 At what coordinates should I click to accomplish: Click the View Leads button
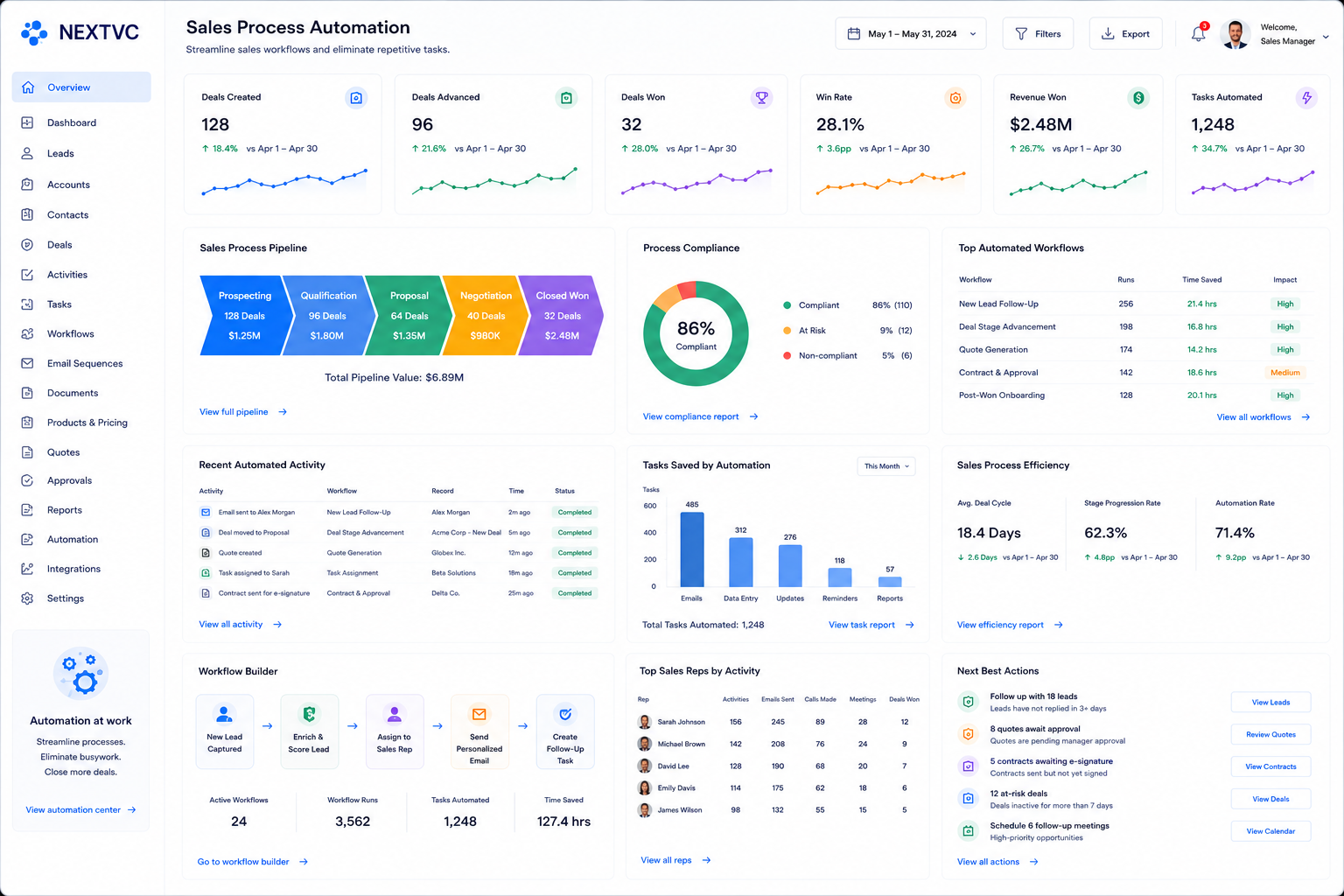click(x=1270, y=703)
